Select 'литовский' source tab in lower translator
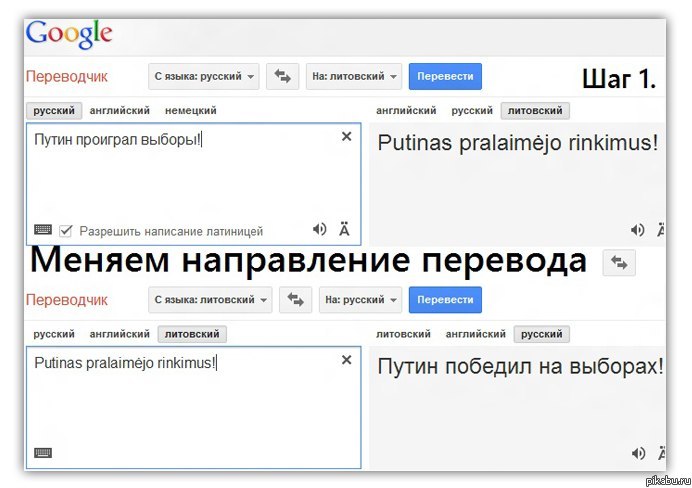This screenshot has width=692, height=488. tap(192, 334)
